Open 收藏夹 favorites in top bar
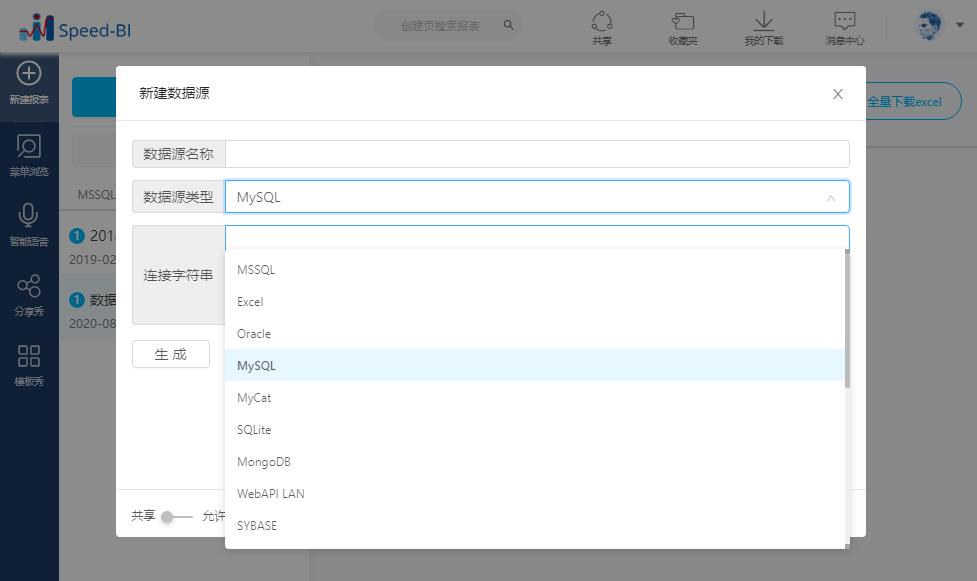Screen dimensions: 977x581 [x=682, y=22]
